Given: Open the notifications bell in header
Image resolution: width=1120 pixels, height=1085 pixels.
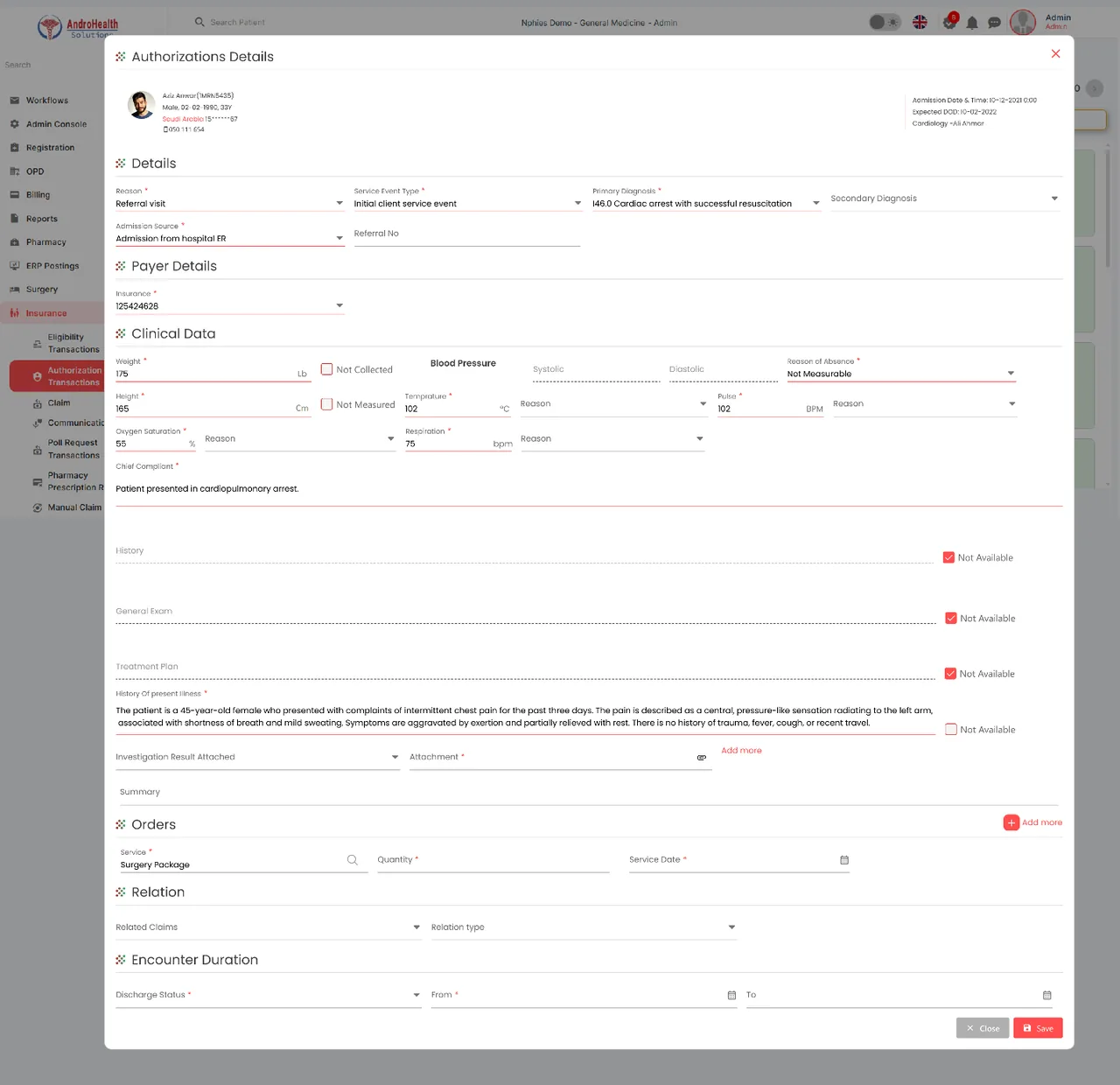Looking at the screenshot, I should point(972,23).
